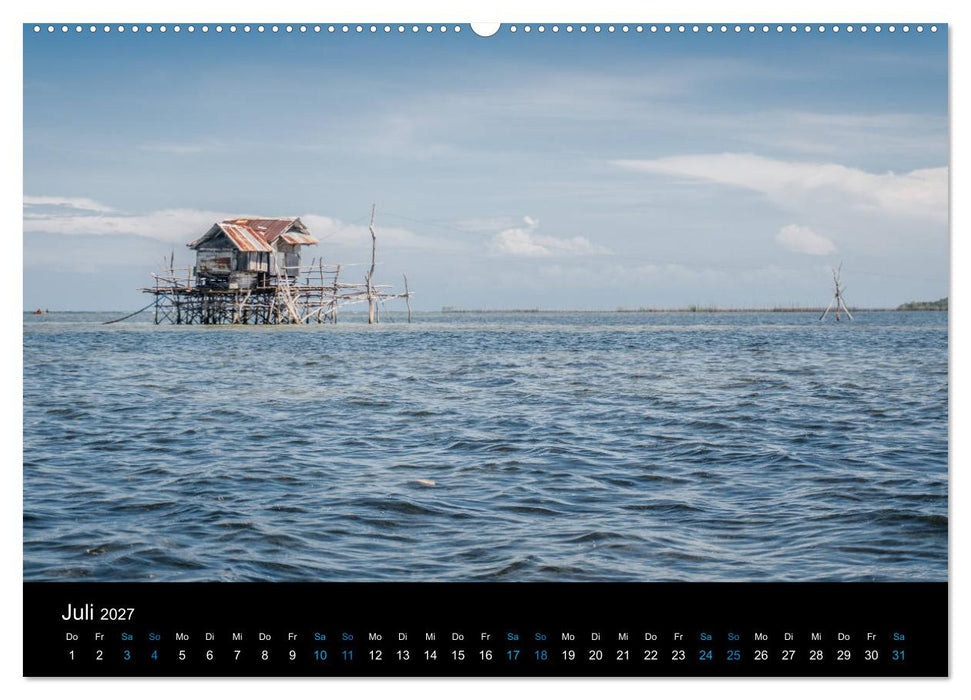Select Saturday date 3
This screenshot has height=700, width=971.
pos(127,655)
